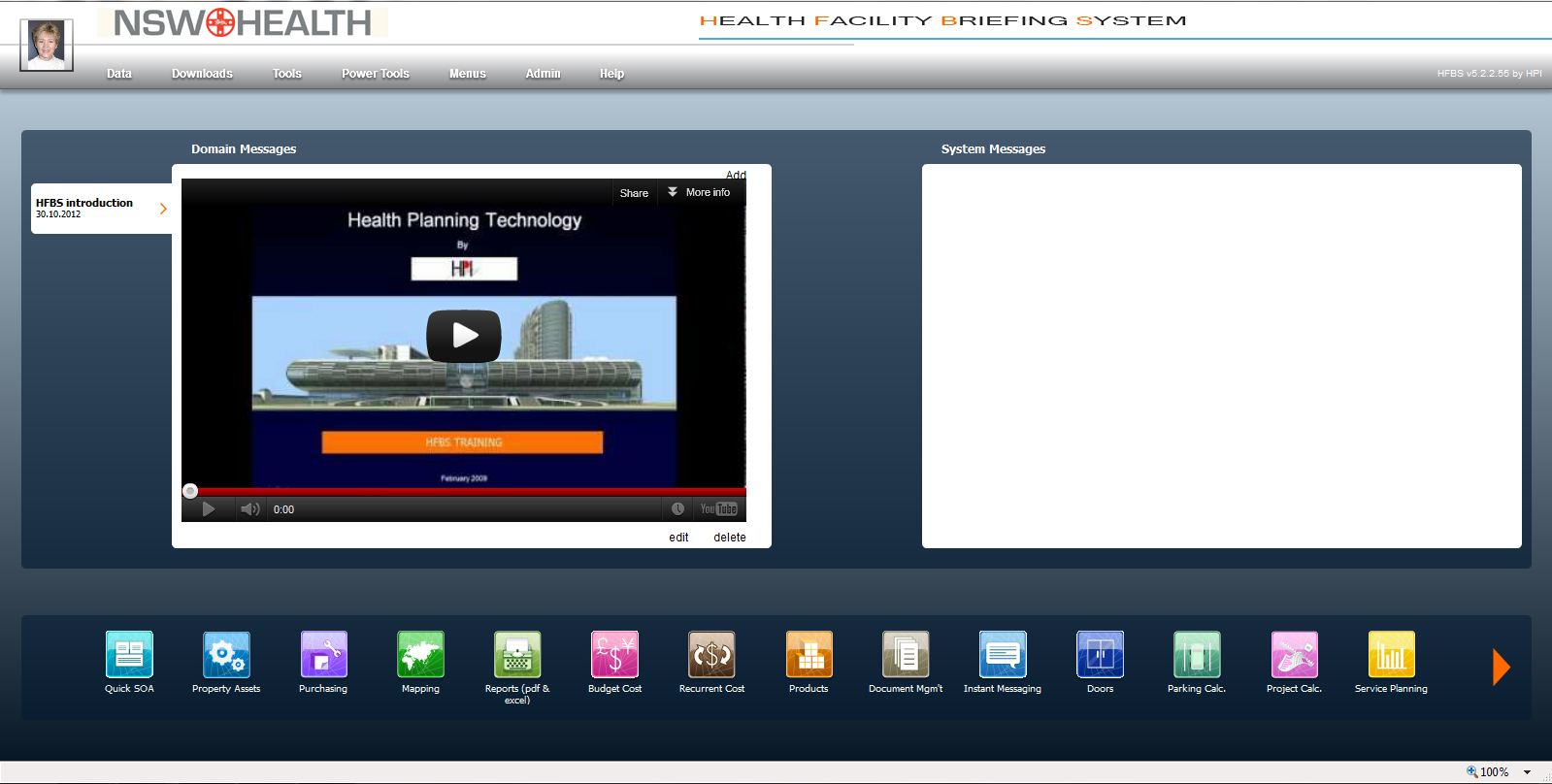Open the Recurrent Cost module
Image resolution: width=1552 pixels, height=784 pixels.
pos(711,654)
